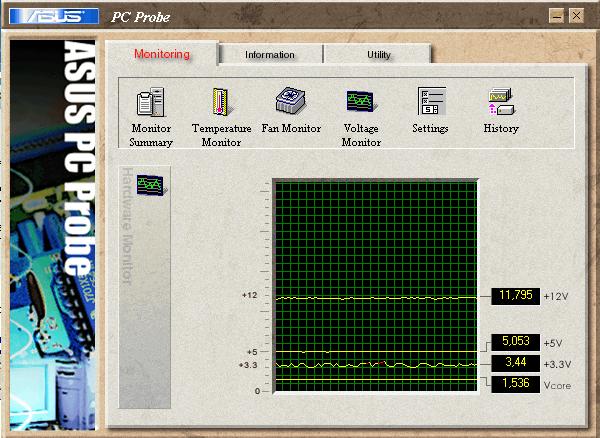600x438 pixels.
Task: Click the Vcore reading 1,536
Action: (515, 384)
